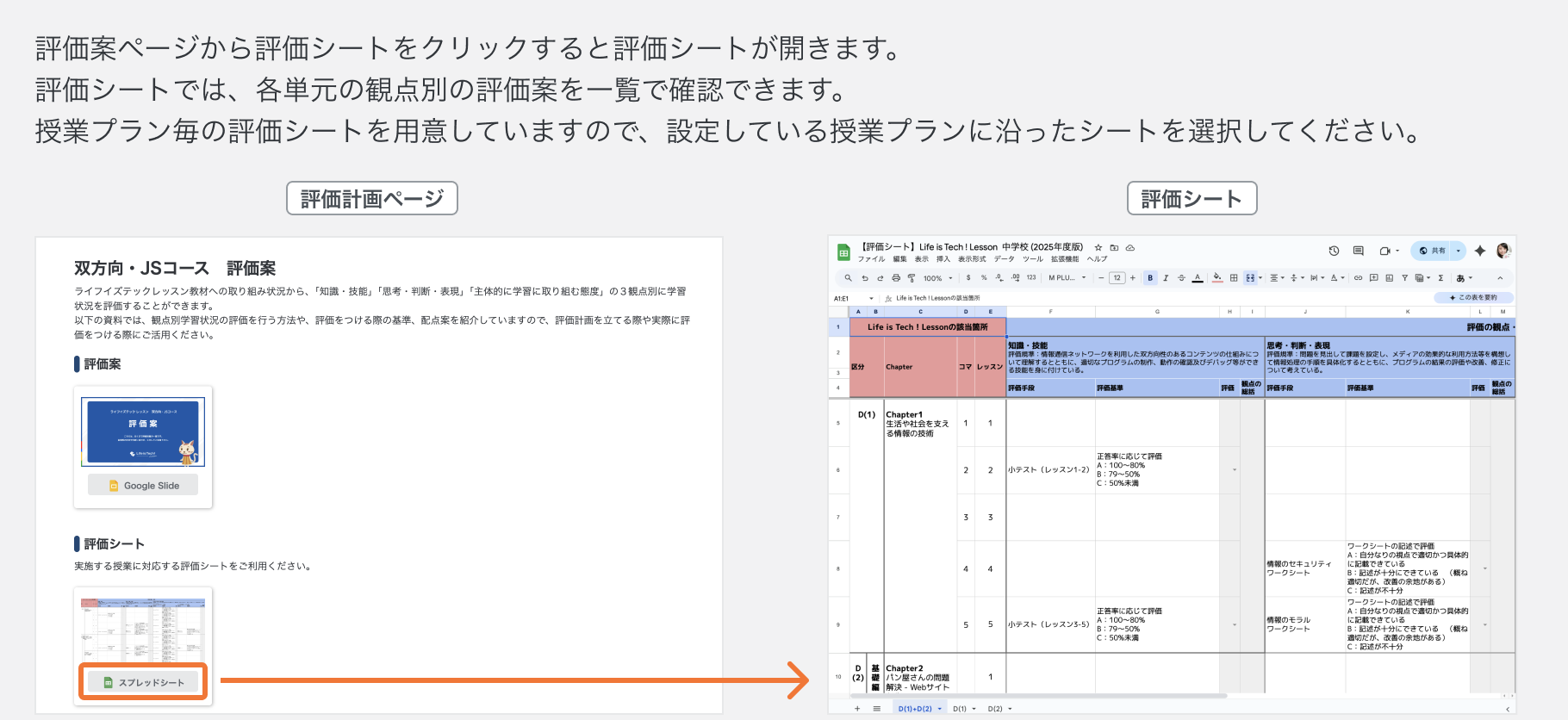The height and width of the screenshot is (720, 1568).
Task: Open the fill color picker
Action: tap(1217, 277)
